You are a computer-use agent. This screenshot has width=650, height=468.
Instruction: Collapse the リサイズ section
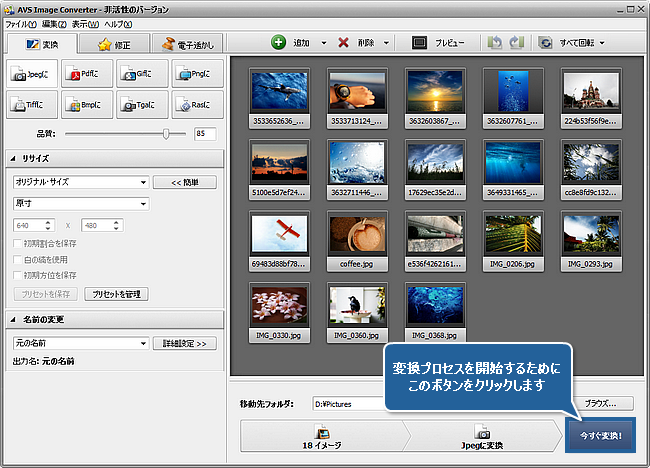click(15, 158)
